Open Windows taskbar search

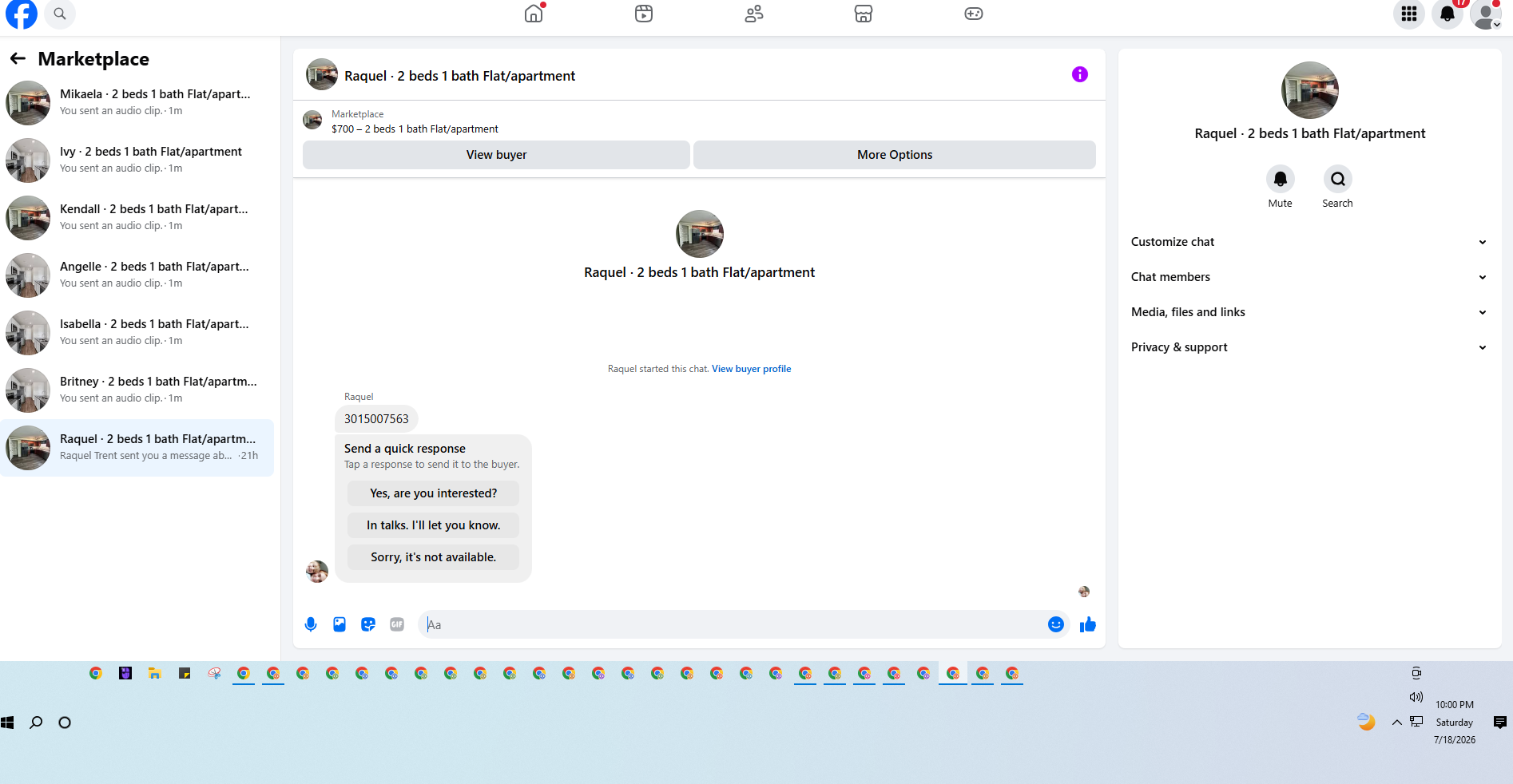coord(36,723)
